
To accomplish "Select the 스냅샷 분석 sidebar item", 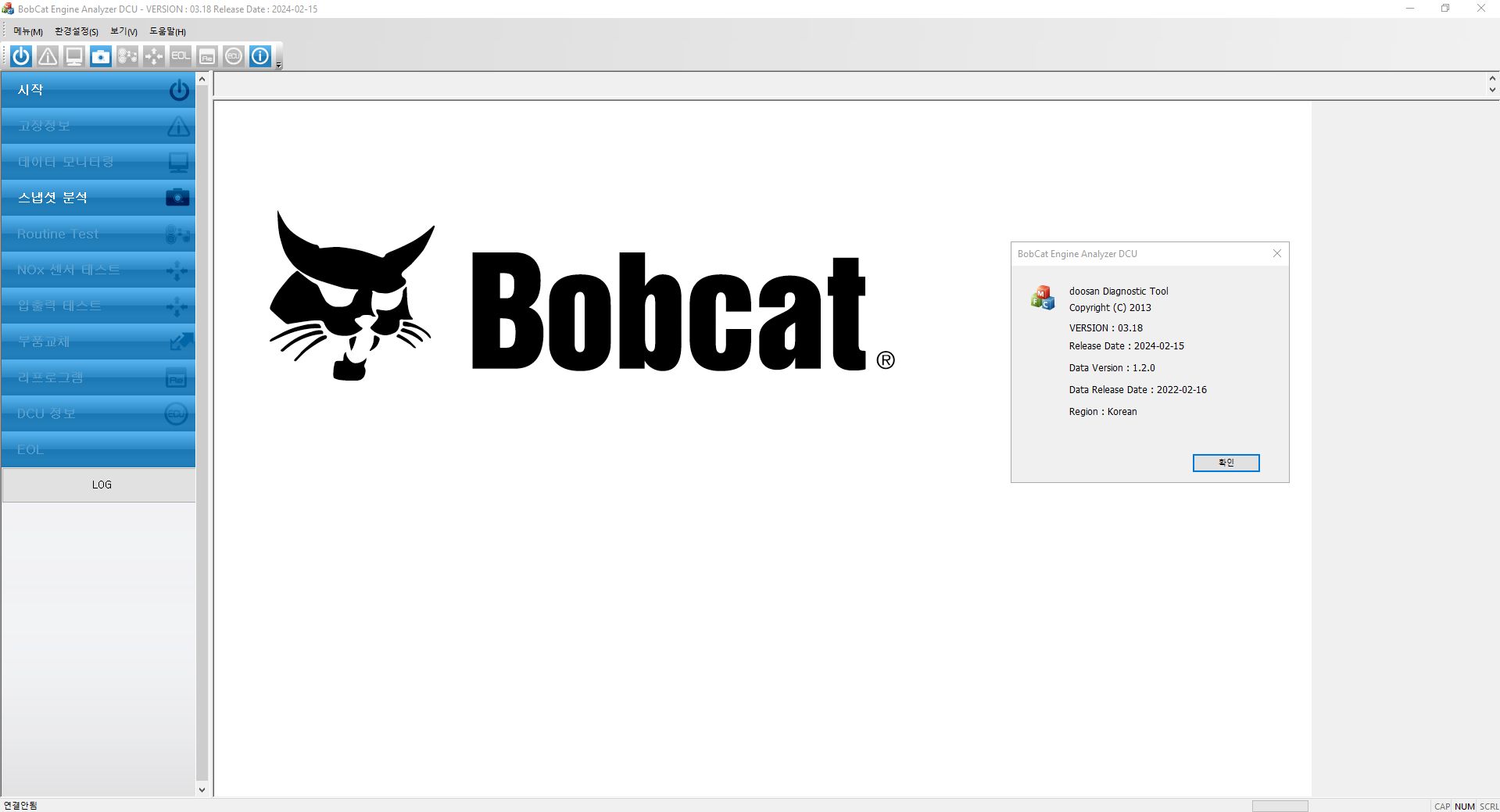I will (94, 198).
